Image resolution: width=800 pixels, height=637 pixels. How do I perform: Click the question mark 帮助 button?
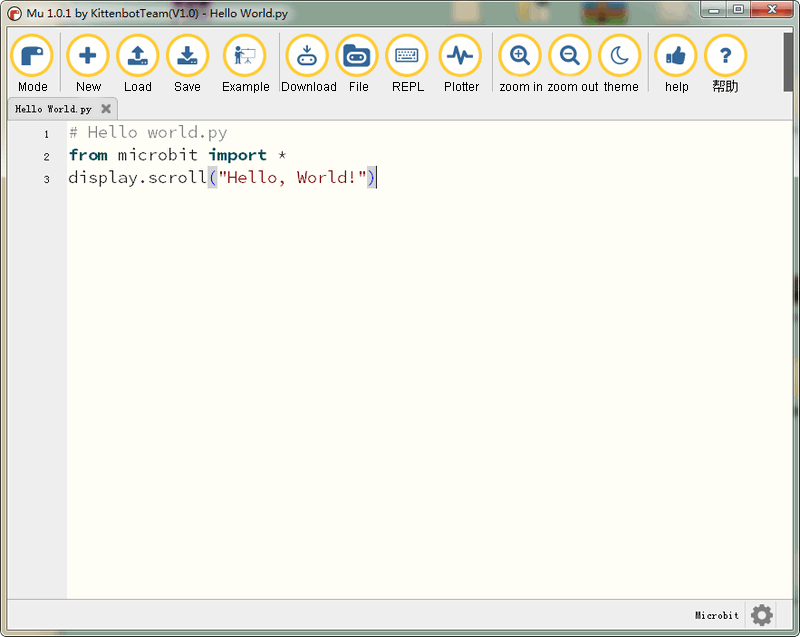pos(725,57)
